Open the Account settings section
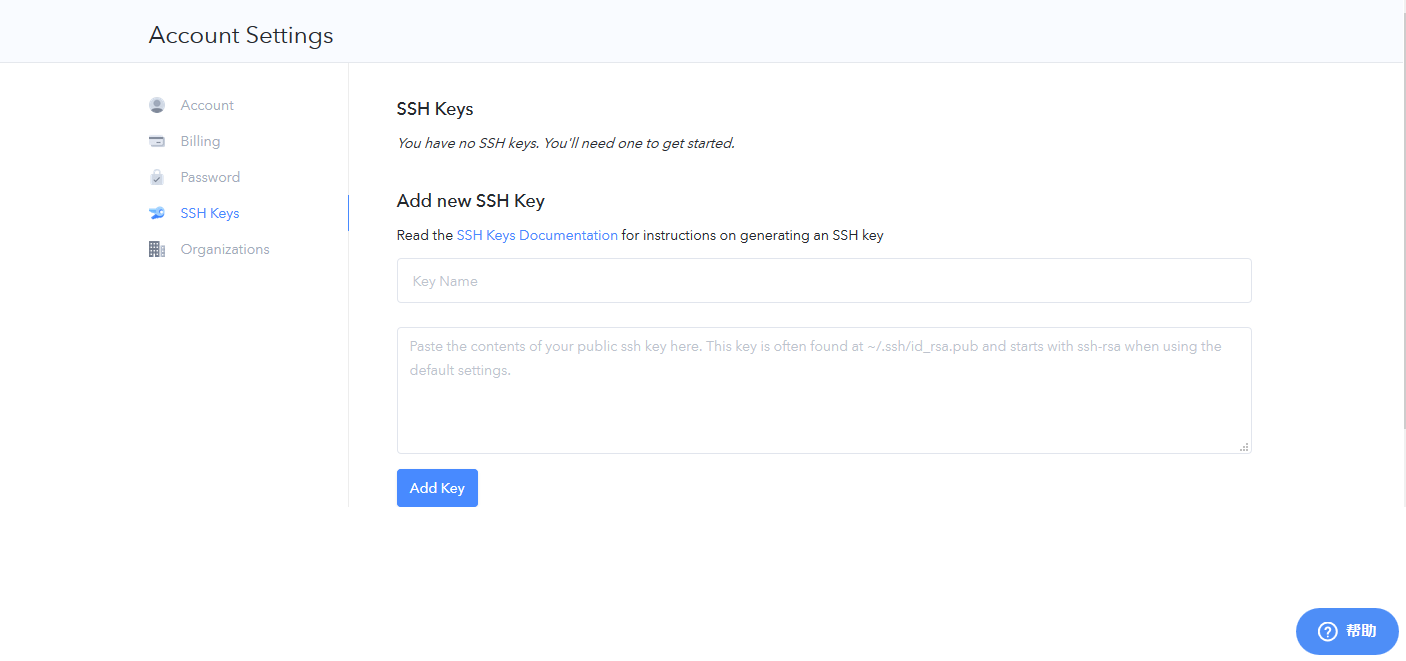 [x=207, y=105]
